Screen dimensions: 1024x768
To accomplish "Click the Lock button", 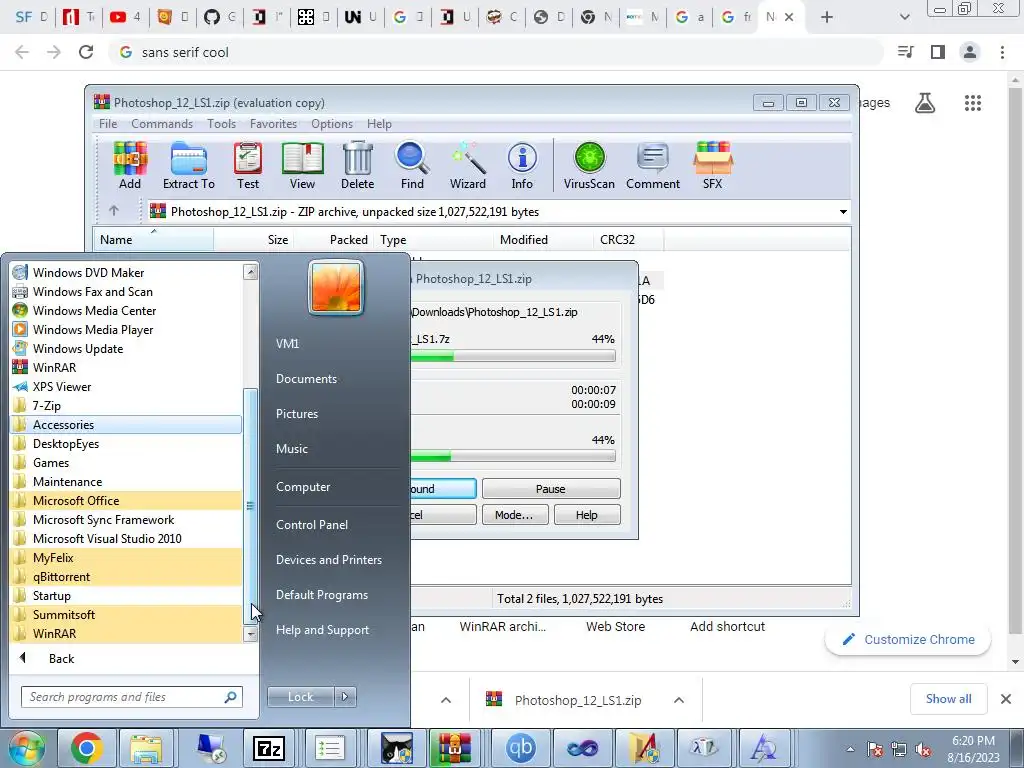I will click(301, 697).
